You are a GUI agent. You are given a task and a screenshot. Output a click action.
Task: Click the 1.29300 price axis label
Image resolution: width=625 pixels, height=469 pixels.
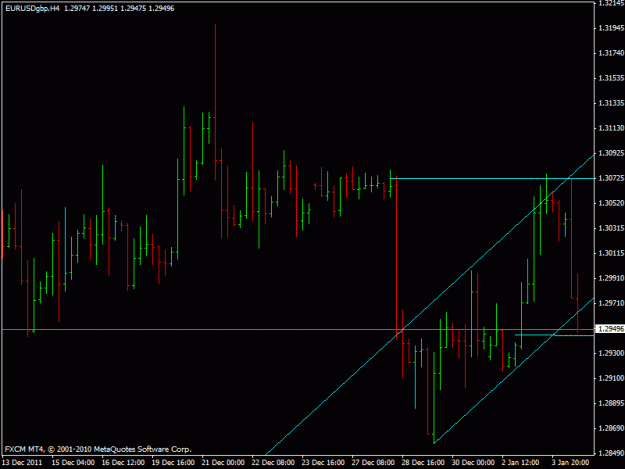[611, 353]
